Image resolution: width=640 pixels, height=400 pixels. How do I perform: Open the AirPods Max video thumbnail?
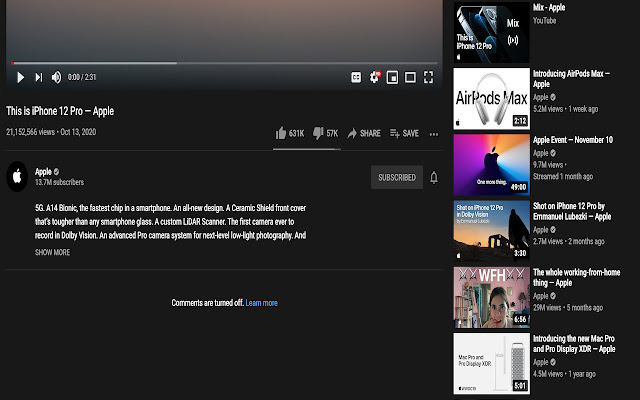tap(491, 98)
